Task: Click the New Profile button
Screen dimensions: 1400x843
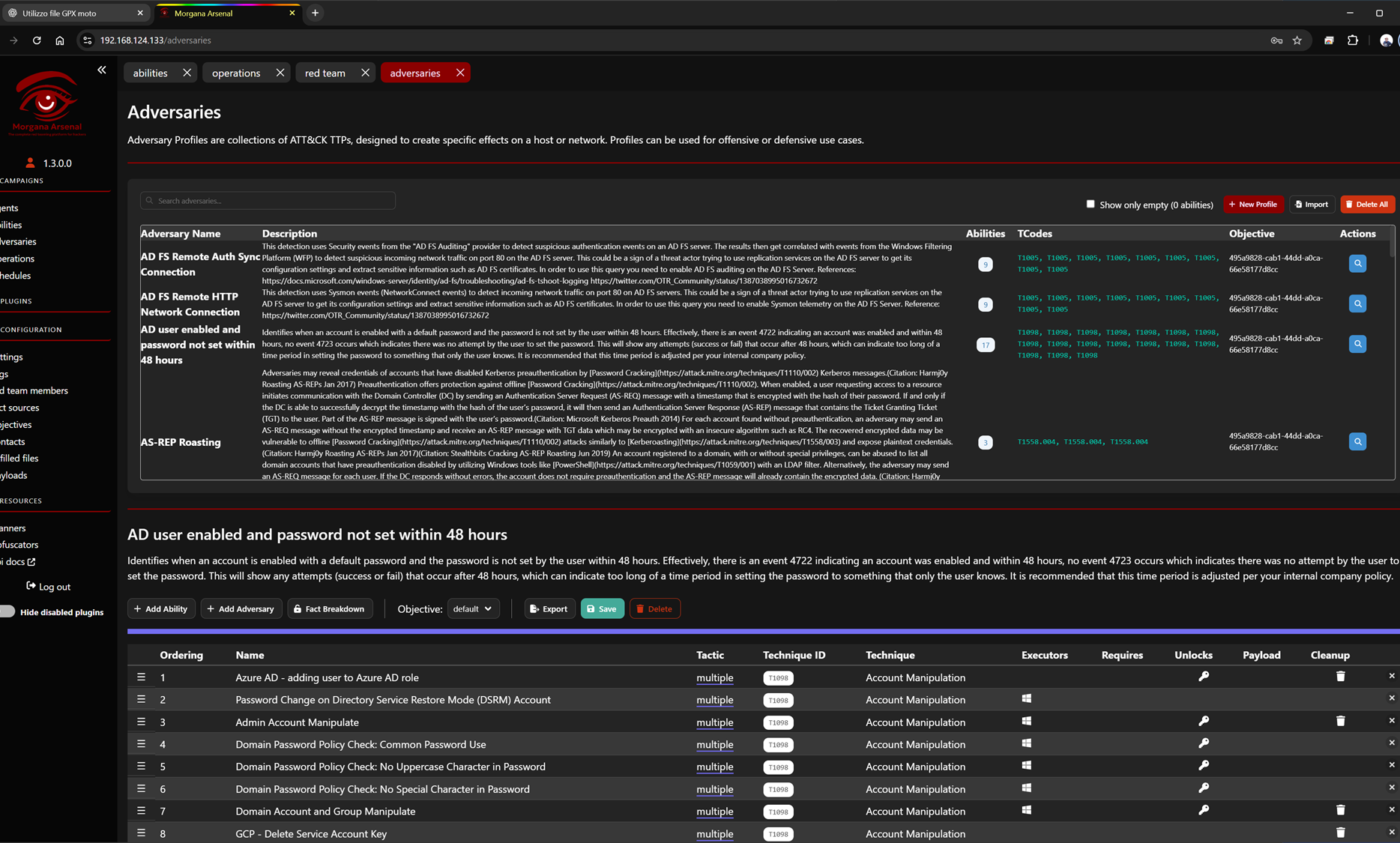Action: (x=1253, y=204)
